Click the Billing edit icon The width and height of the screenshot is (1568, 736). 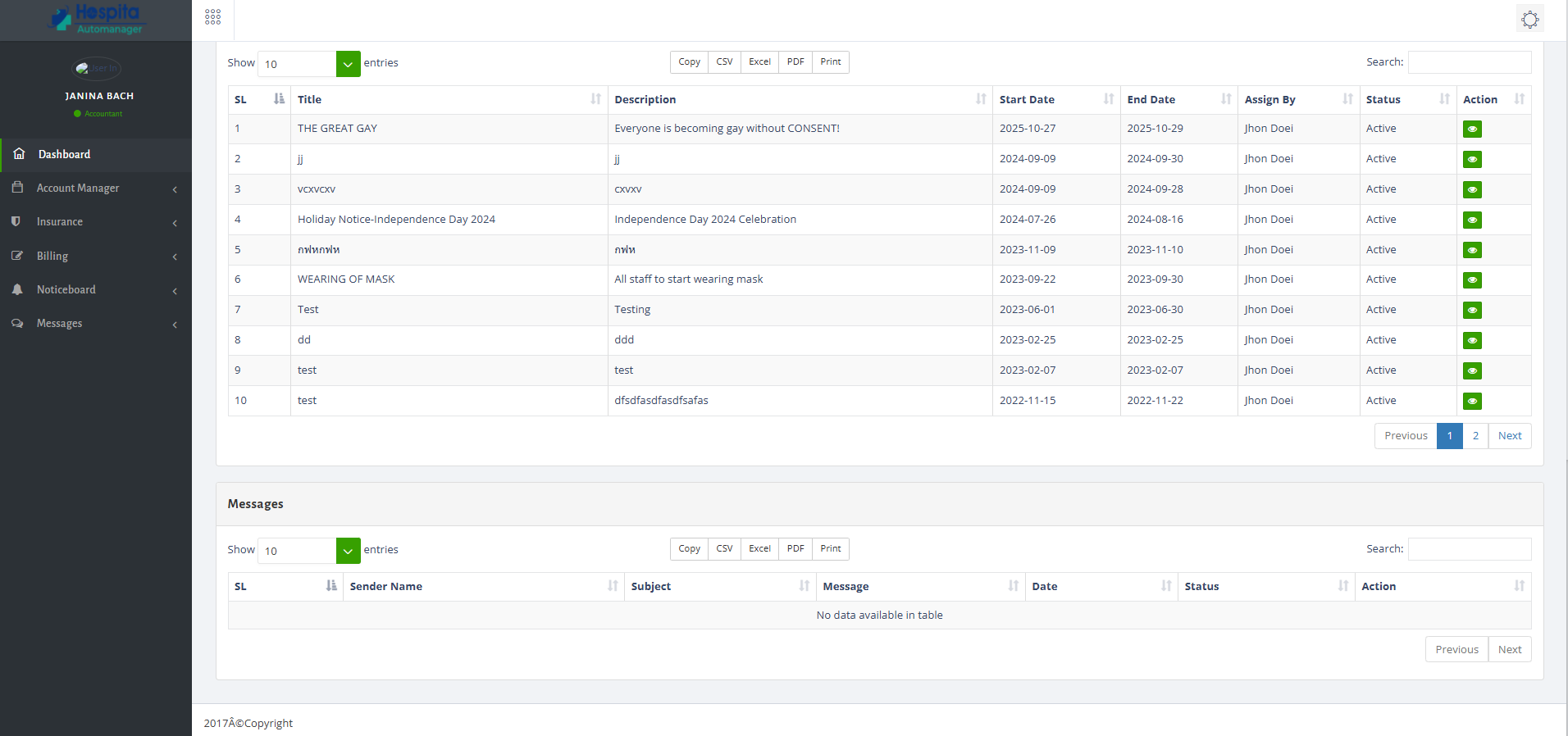(x=17, y=256)
